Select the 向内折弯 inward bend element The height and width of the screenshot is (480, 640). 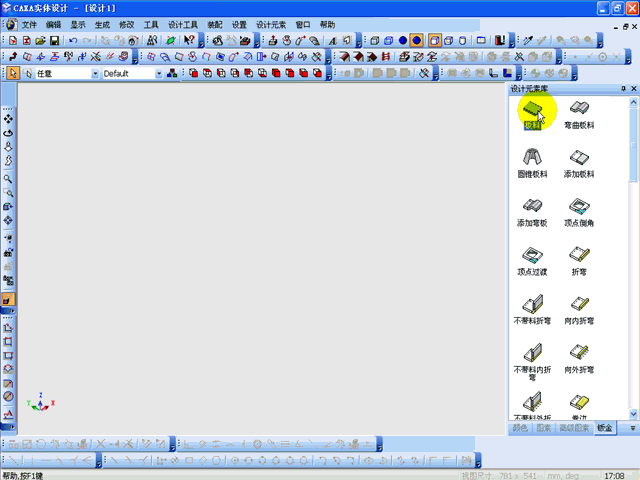579,310
